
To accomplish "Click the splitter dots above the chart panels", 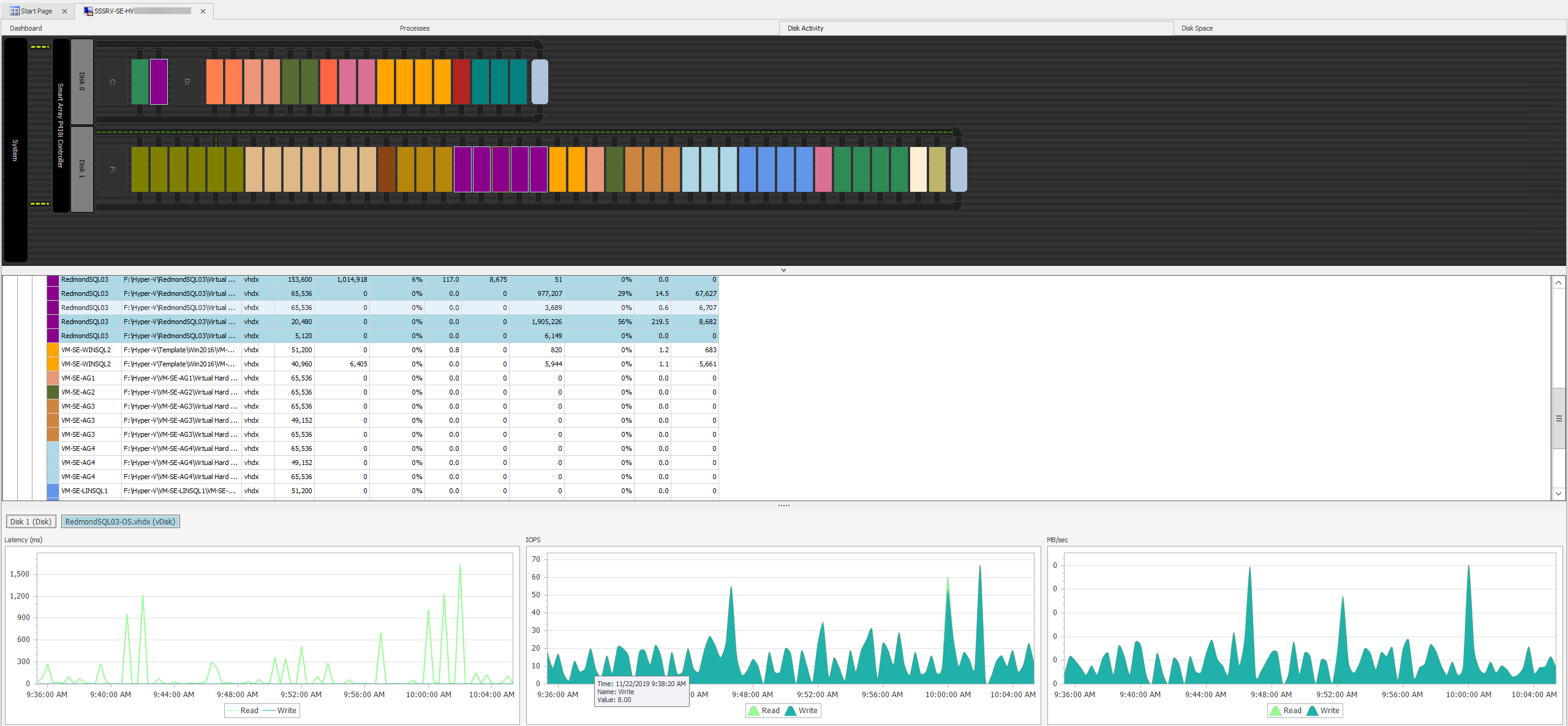I will (x=783, y=505).
